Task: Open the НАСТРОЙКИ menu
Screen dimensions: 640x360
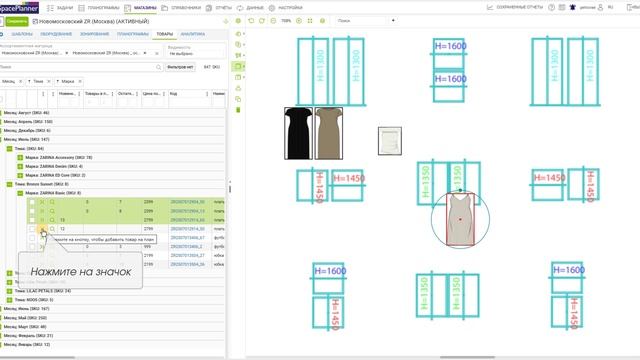Action: [286, 8]
